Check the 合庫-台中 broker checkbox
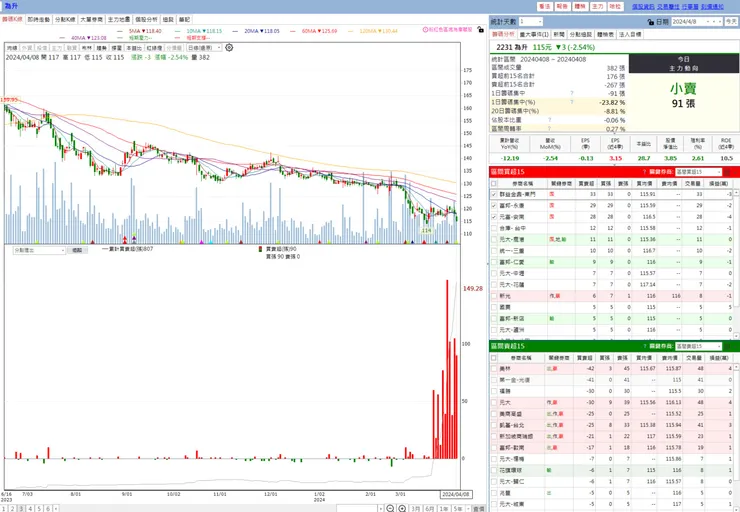This screenshot has width=740, height=512. 494,228
